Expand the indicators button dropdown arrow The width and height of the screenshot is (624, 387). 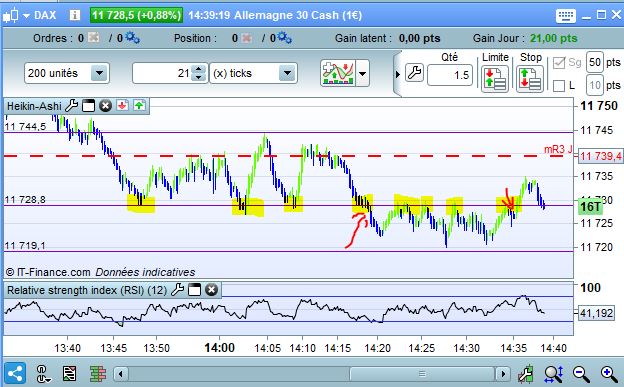coord(363,73)
